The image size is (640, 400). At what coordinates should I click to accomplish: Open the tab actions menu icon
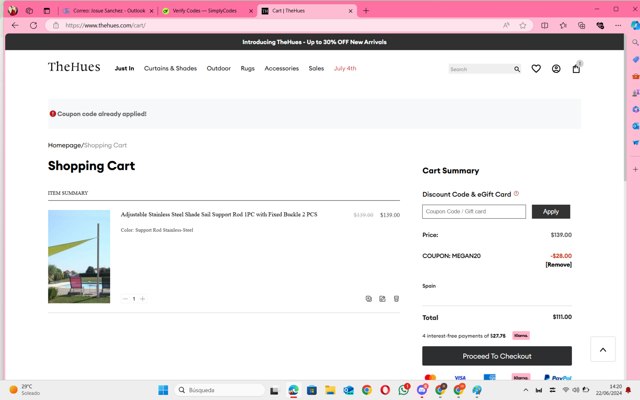pyautogui.click(x=47, y=11)
